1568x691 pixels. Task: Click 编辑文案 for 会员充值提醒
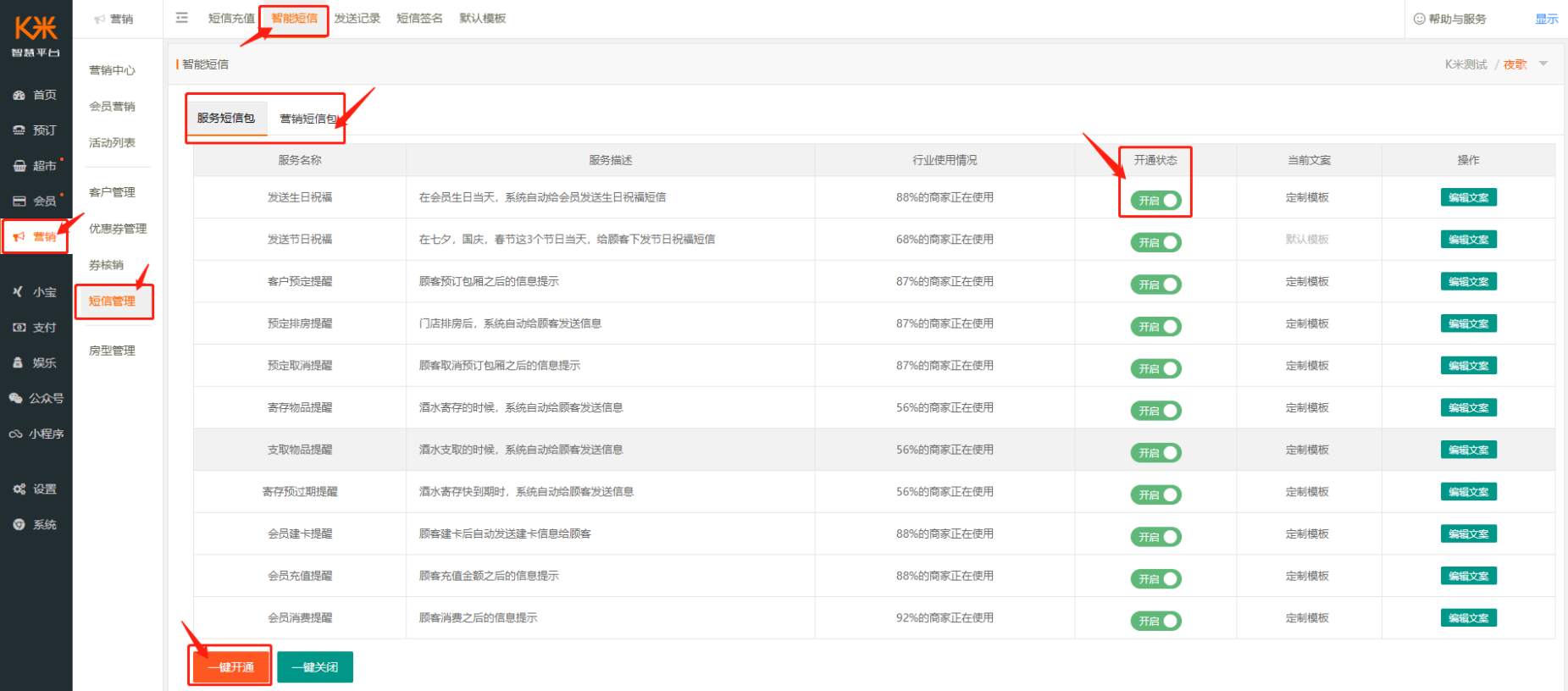click(x=1468, y=576)
